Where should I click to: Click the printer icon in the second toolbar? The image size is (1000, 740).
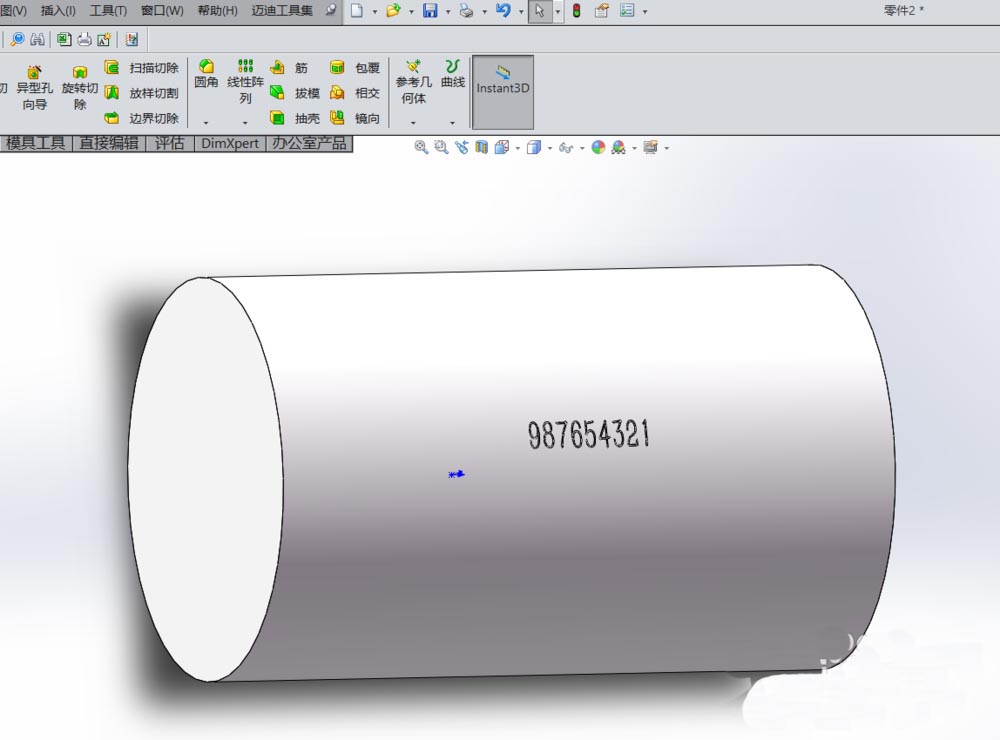pyautogui.click(x=84, y=40)
